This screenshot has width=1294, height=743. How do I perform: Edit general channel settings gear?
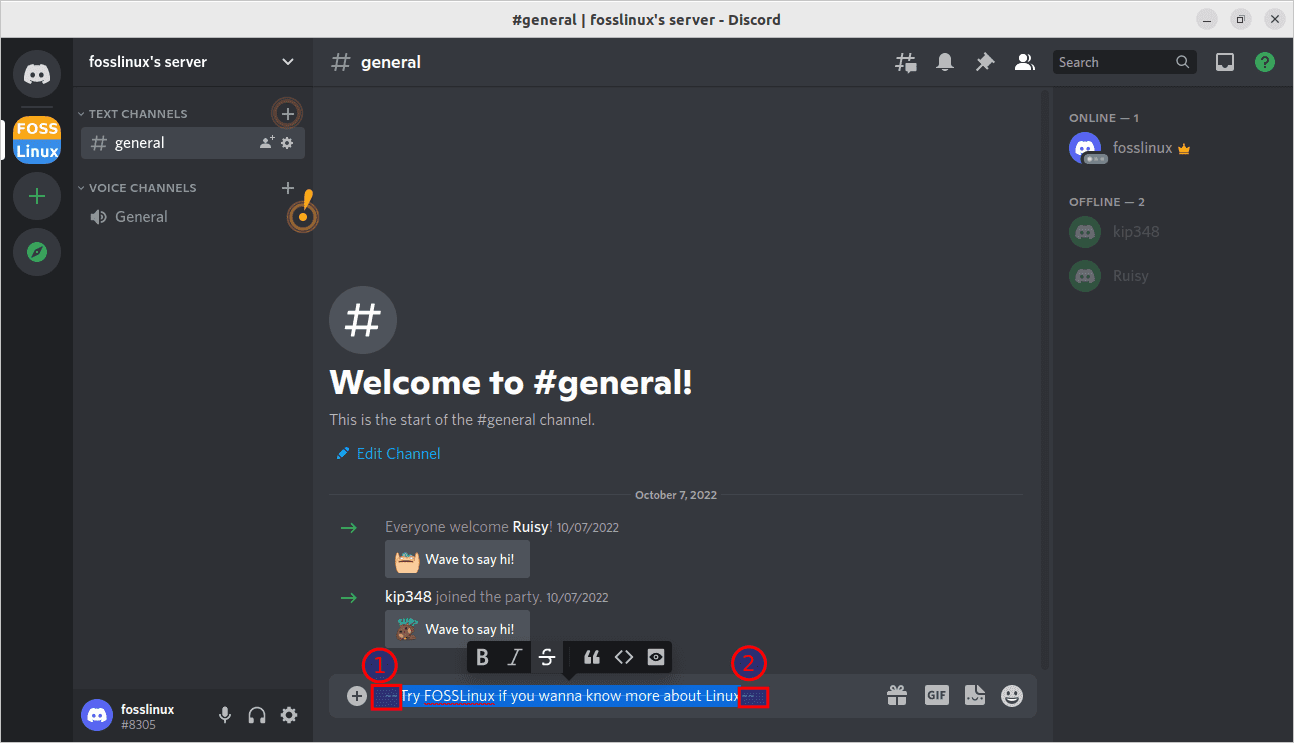click(287, 143)
